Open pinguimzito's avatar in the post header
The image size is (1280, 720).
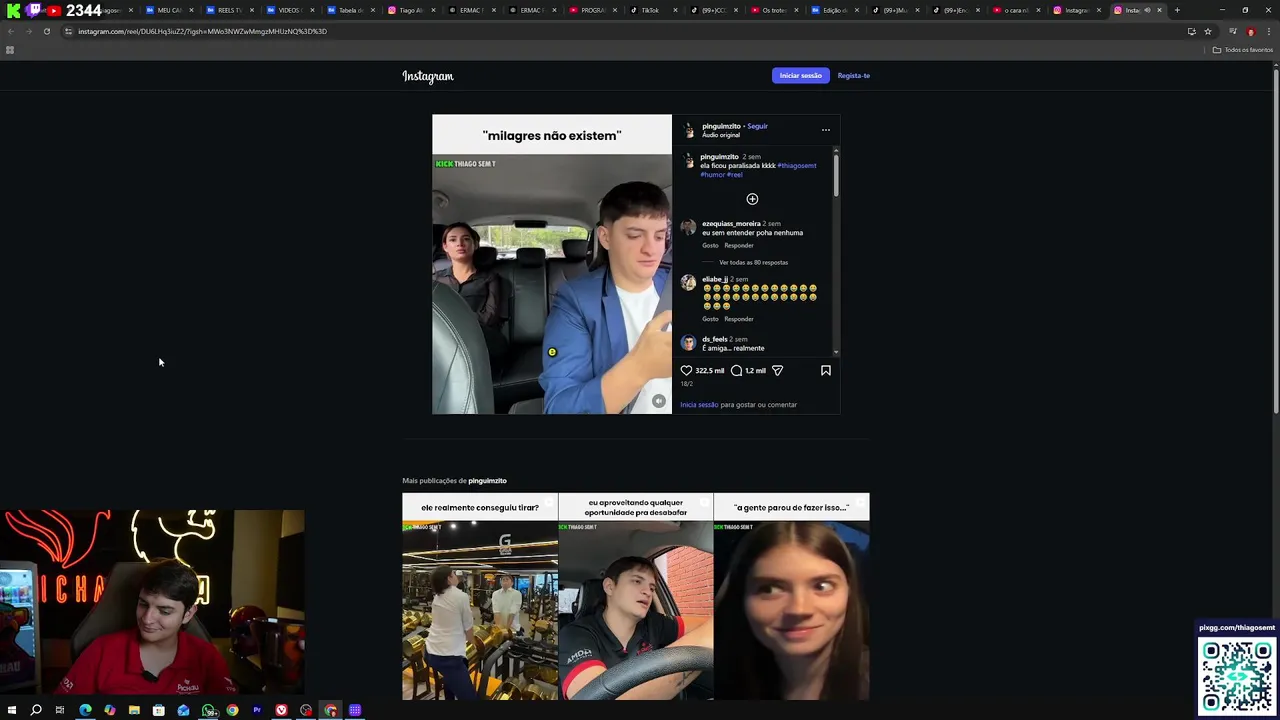[689, 130]
